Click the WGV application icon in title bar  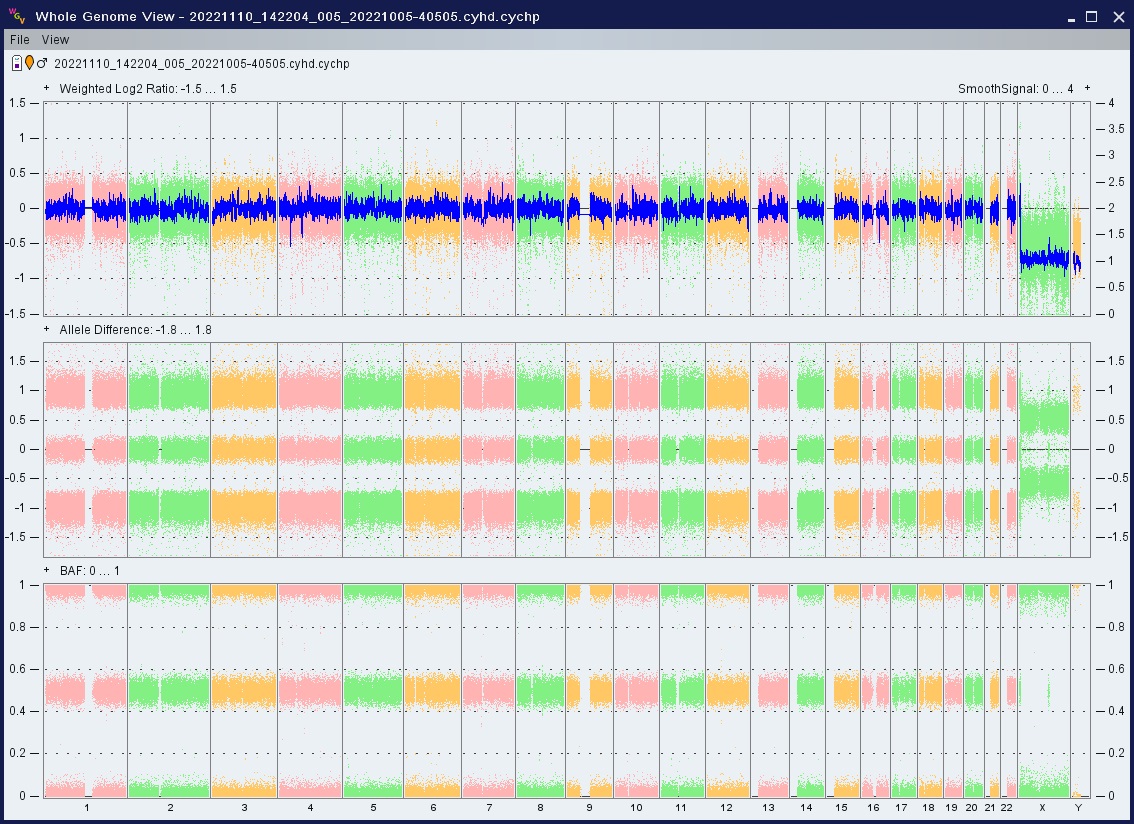click(15, 16)
